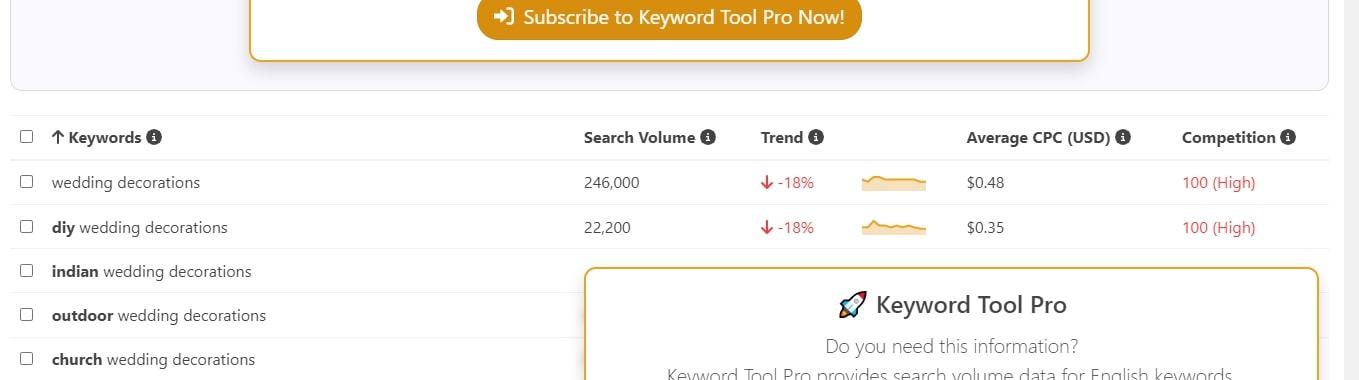Toggle the select-all keywords checkbox in header

tap(27, 137)
